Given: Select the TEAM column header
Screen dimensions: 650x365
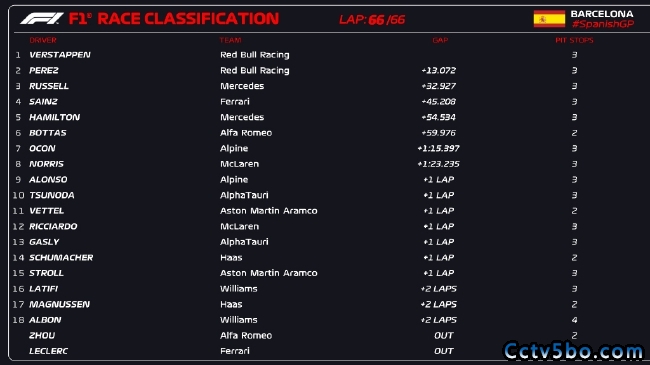Looking at the screenshot, I should pos(230,40).
